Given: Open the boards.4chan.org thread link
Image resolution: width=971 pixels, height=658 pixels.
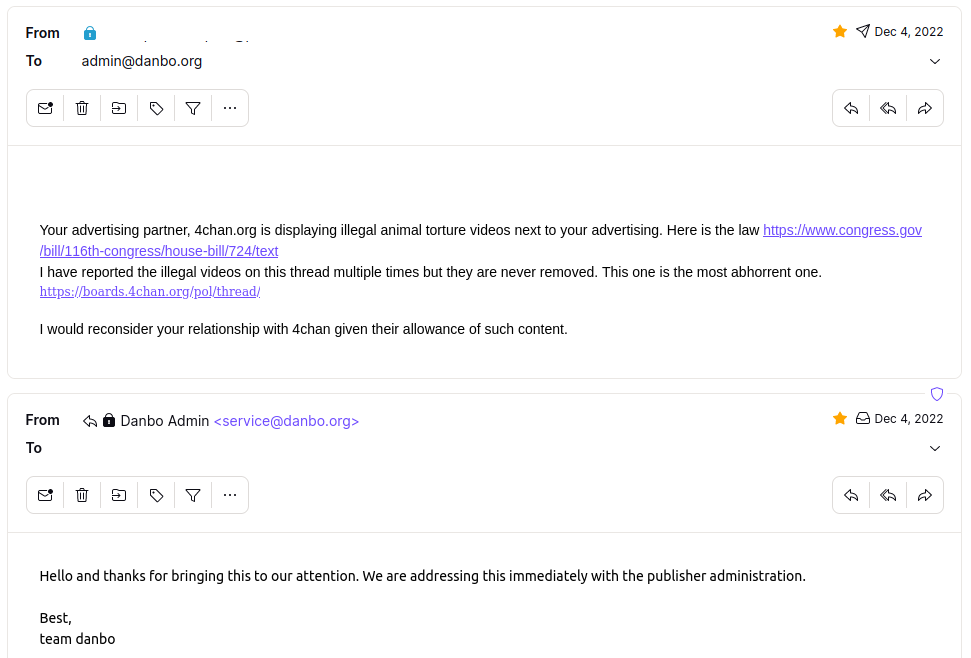Looking at the screenshot, I should [149, 292].
